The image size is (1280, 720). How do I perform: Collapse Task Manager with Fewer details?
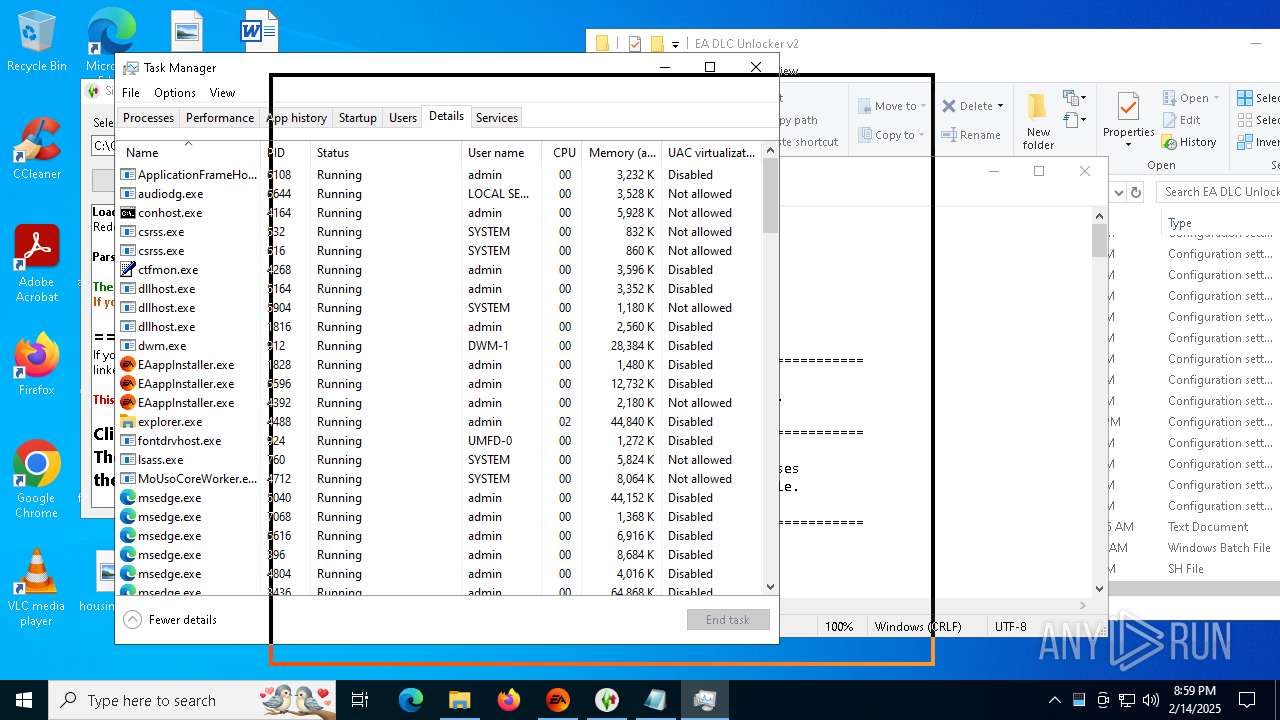[171, 619]
